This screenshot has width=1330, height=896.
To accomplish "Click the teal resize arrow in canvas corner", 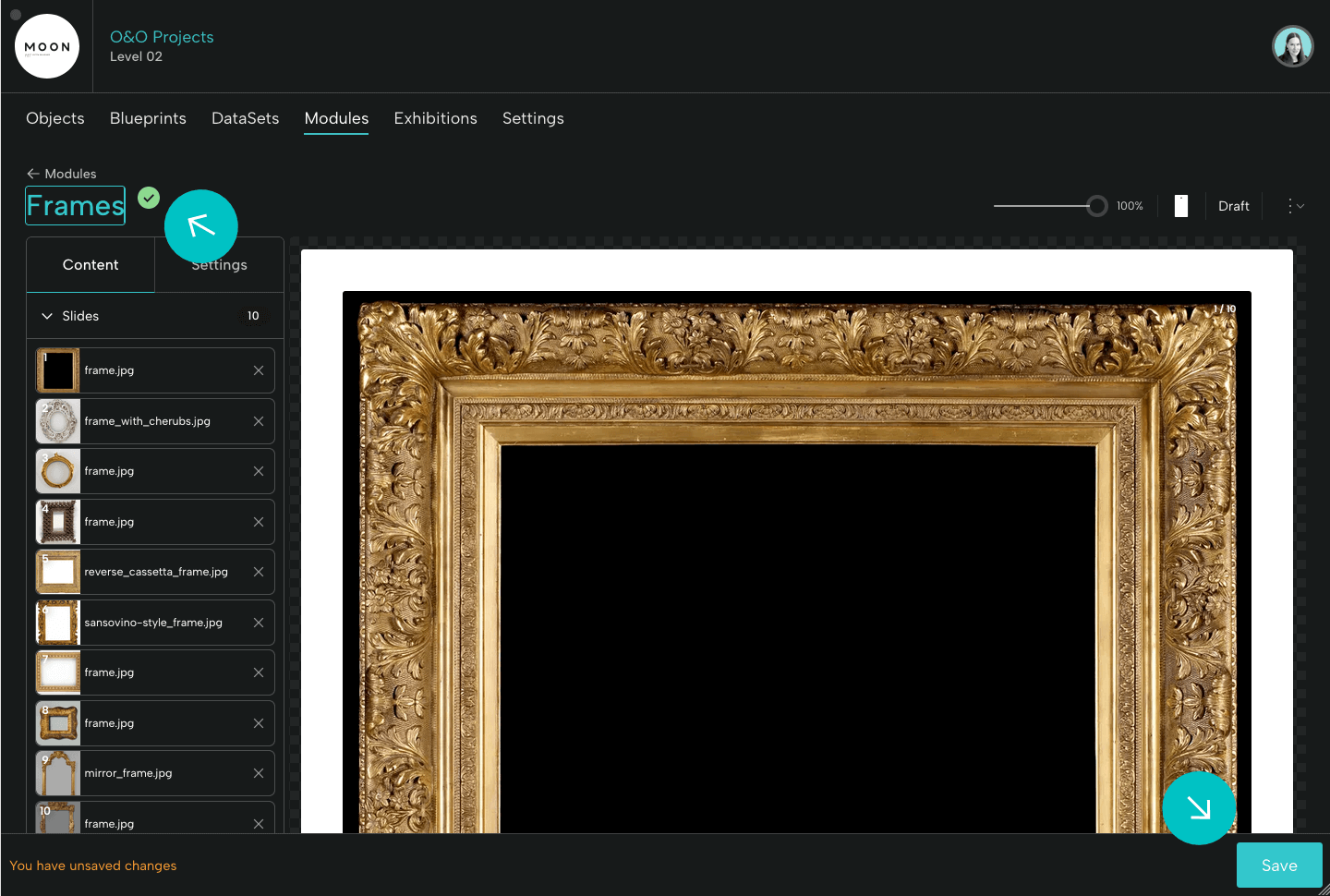I will pyautogui.click(x=1199, y=808).
